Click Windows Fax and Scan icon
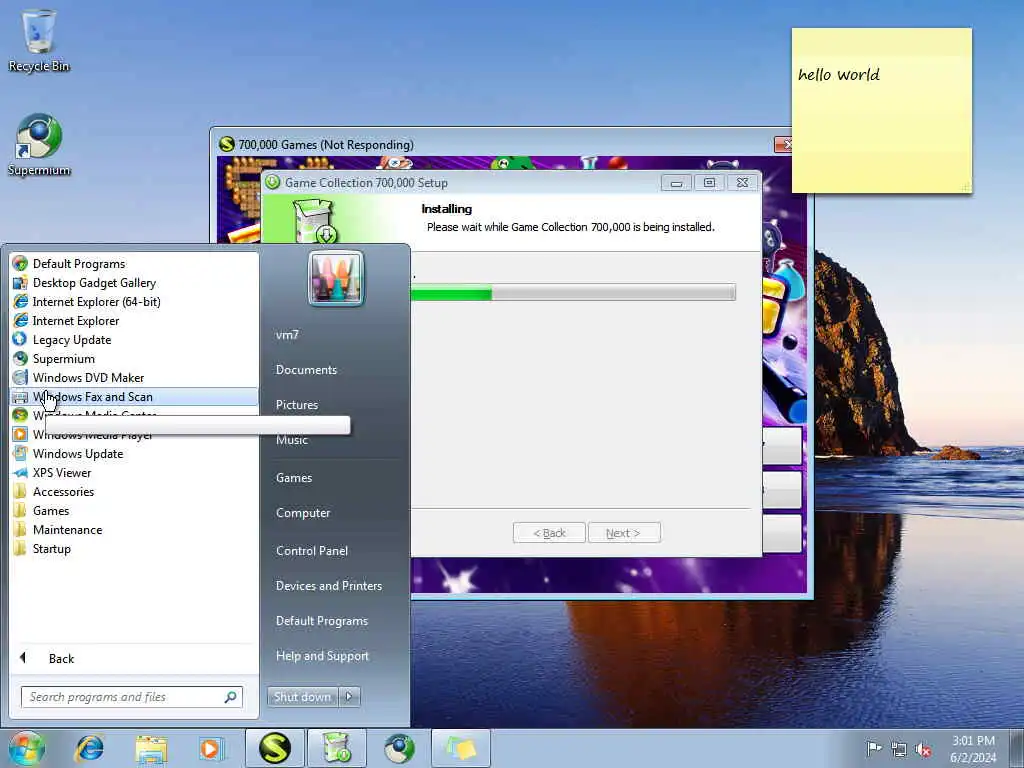The image size is (1024, 768). click(20, 397)
